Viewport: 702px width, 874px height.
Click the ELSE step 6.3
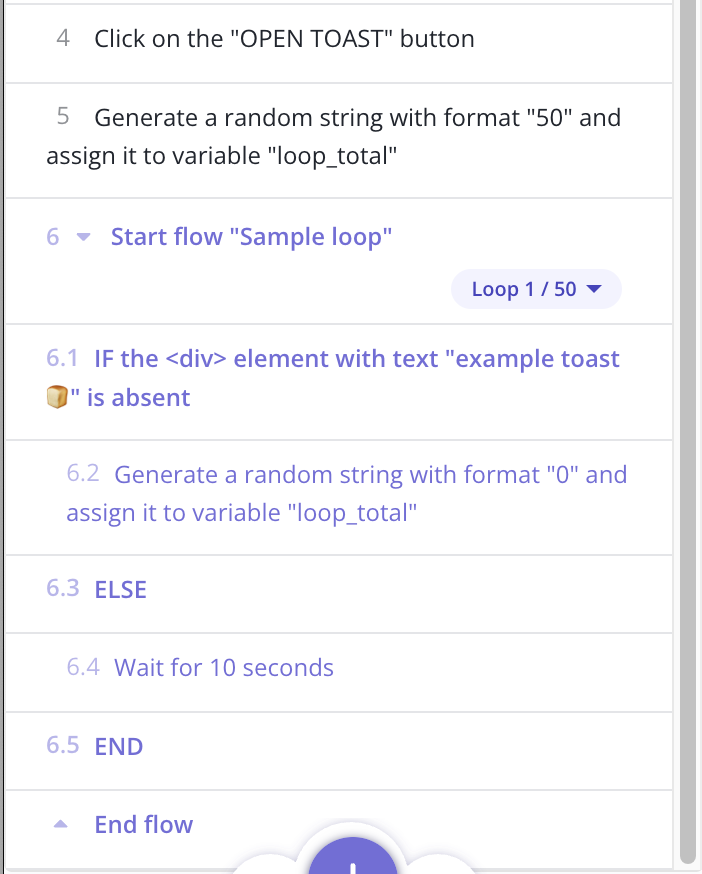click(120, 589)
